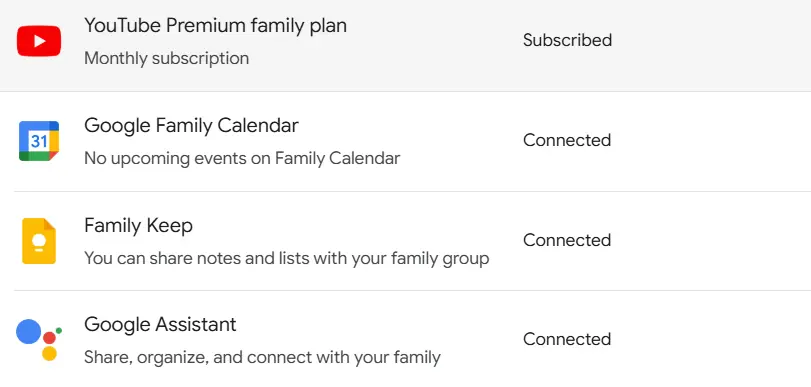The width and height of the screenshot is (811, 387).
Task: Select the Google Assistant title
Action: pos(160,324)
